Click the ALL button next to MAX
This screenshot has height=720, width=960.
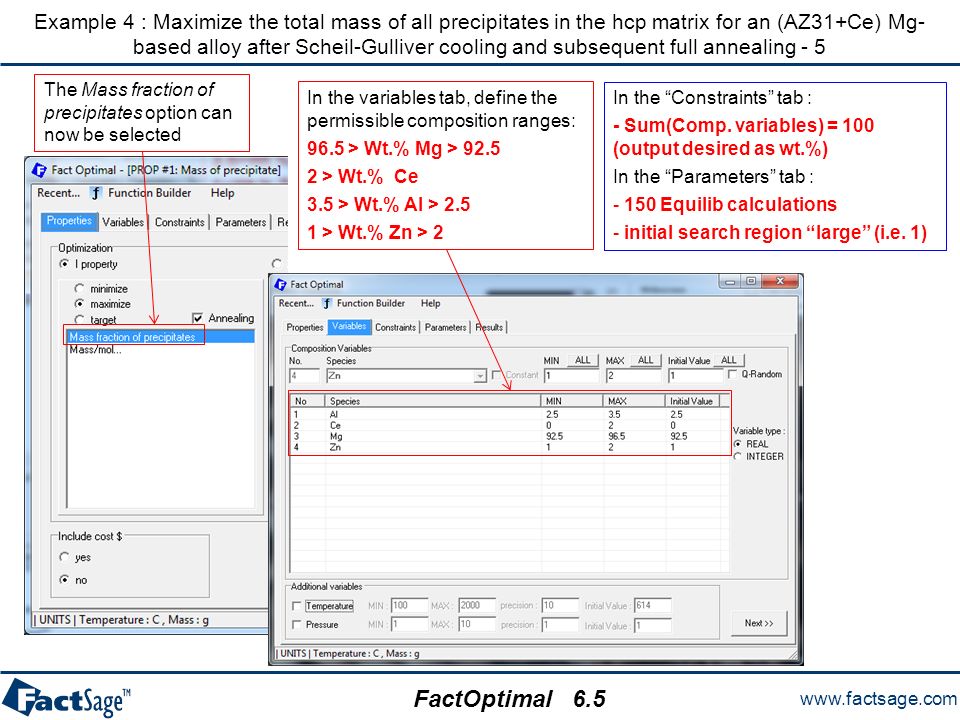[645, 361]
